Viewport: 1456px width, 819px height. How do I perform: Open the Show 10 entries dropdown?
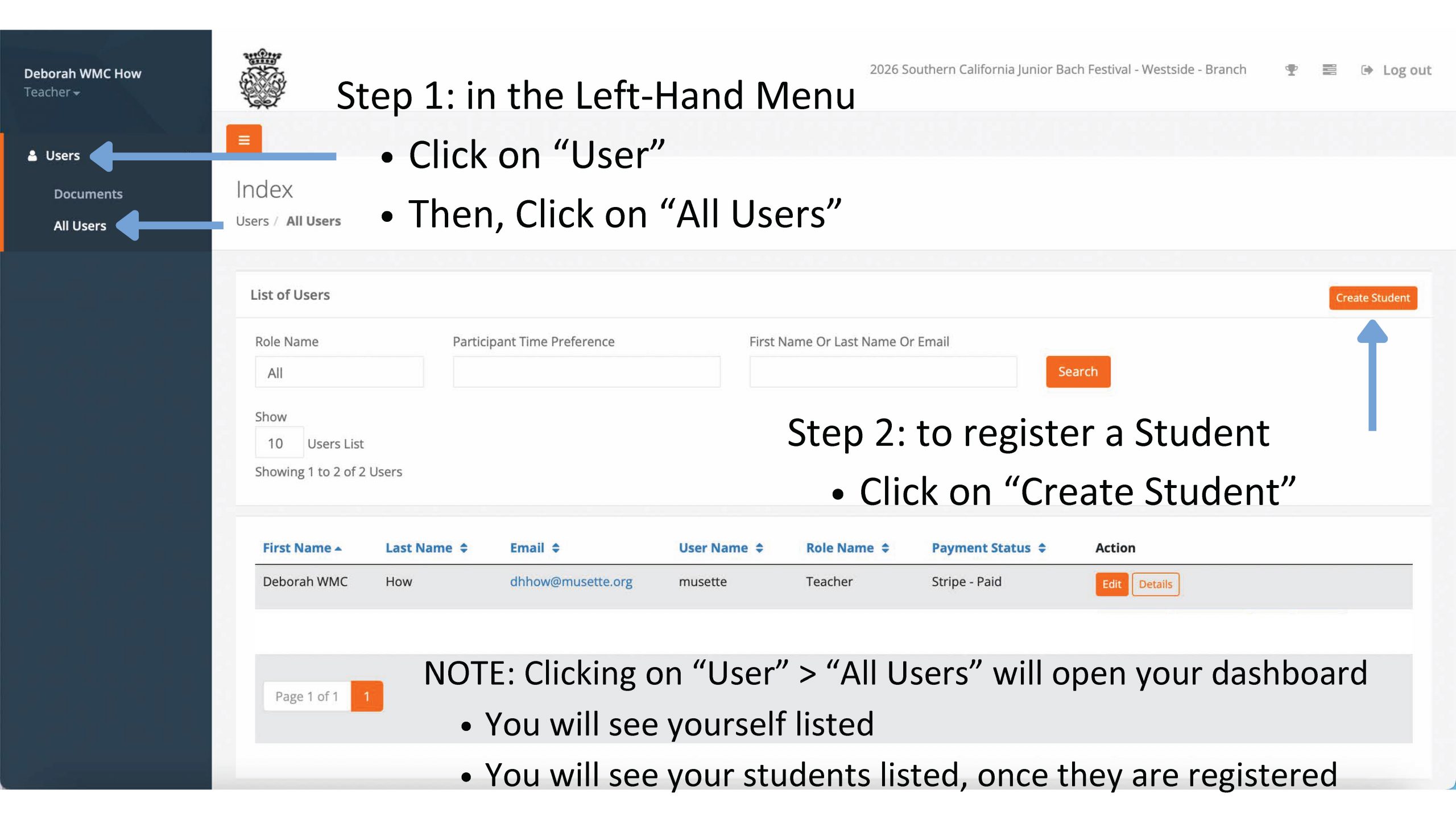tap(279, 443)
